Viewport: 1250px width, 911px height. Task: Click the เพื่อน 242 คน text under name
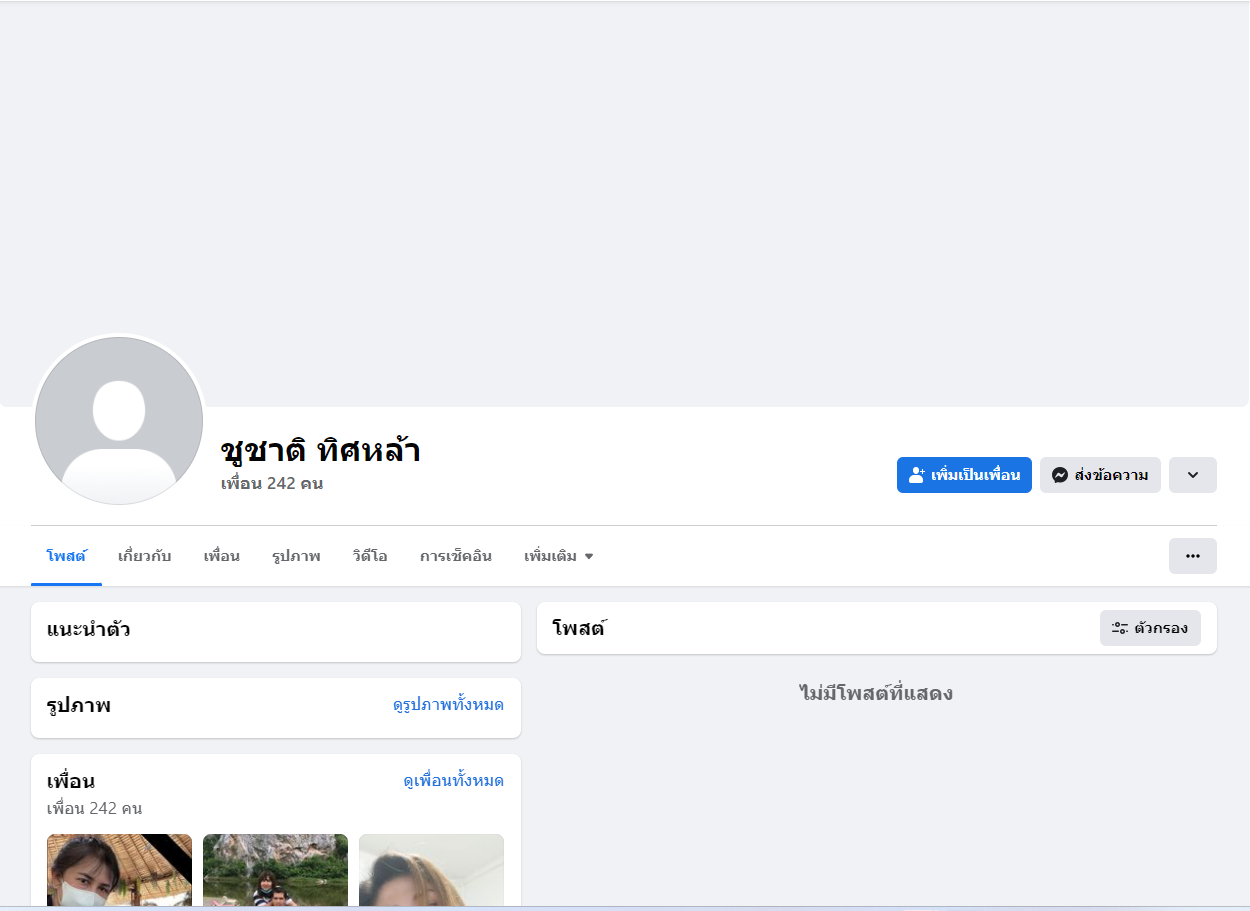point(272,484)
